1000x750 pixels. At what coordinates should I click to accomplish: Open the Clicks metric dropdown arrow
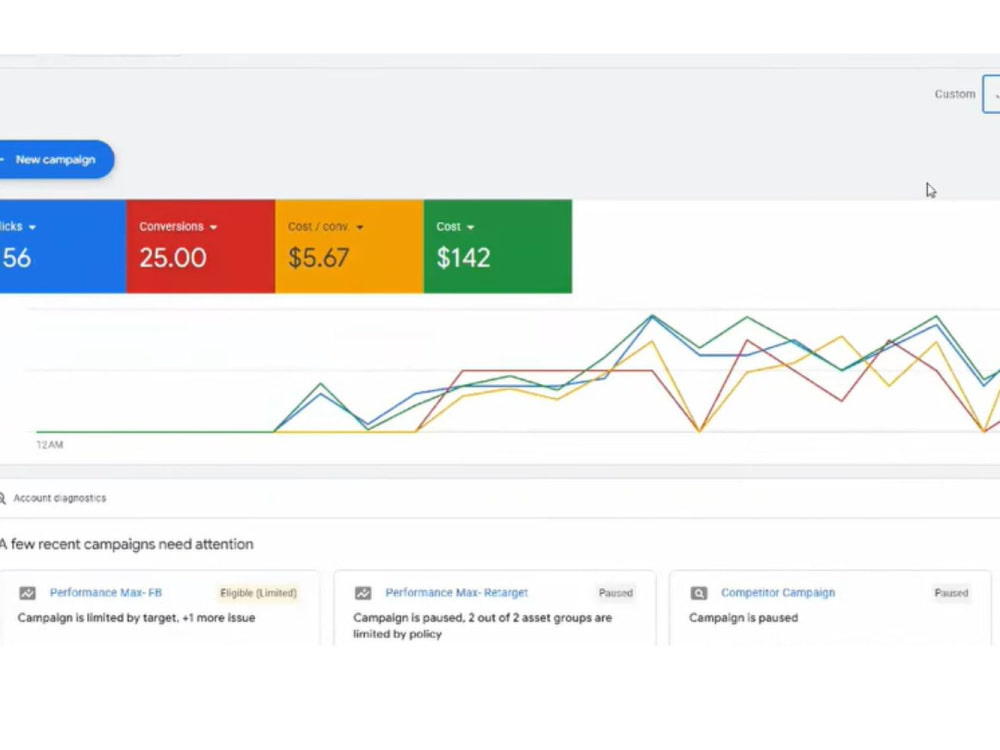(x=32, y=228)
